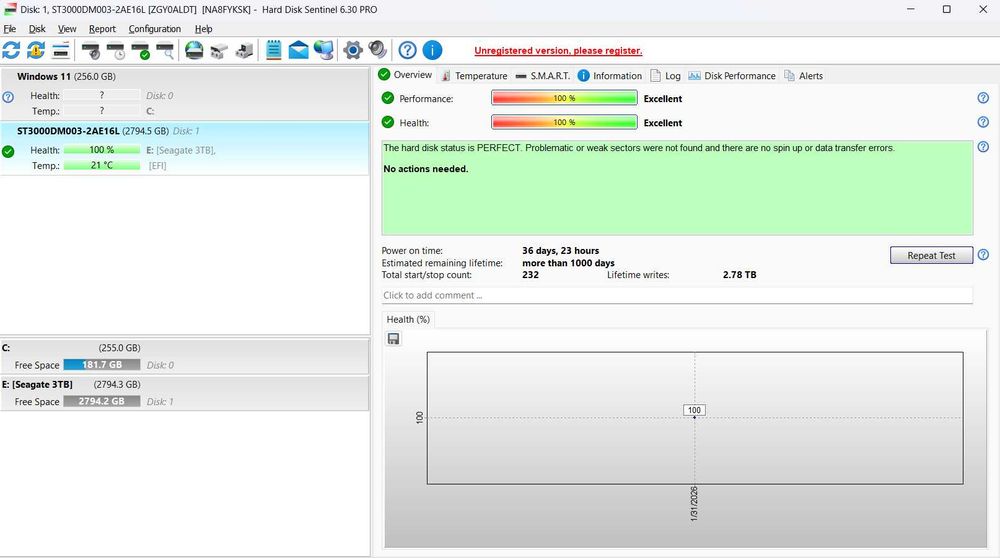Open the Help menu

pyautogui.click(x=203, y=29)
